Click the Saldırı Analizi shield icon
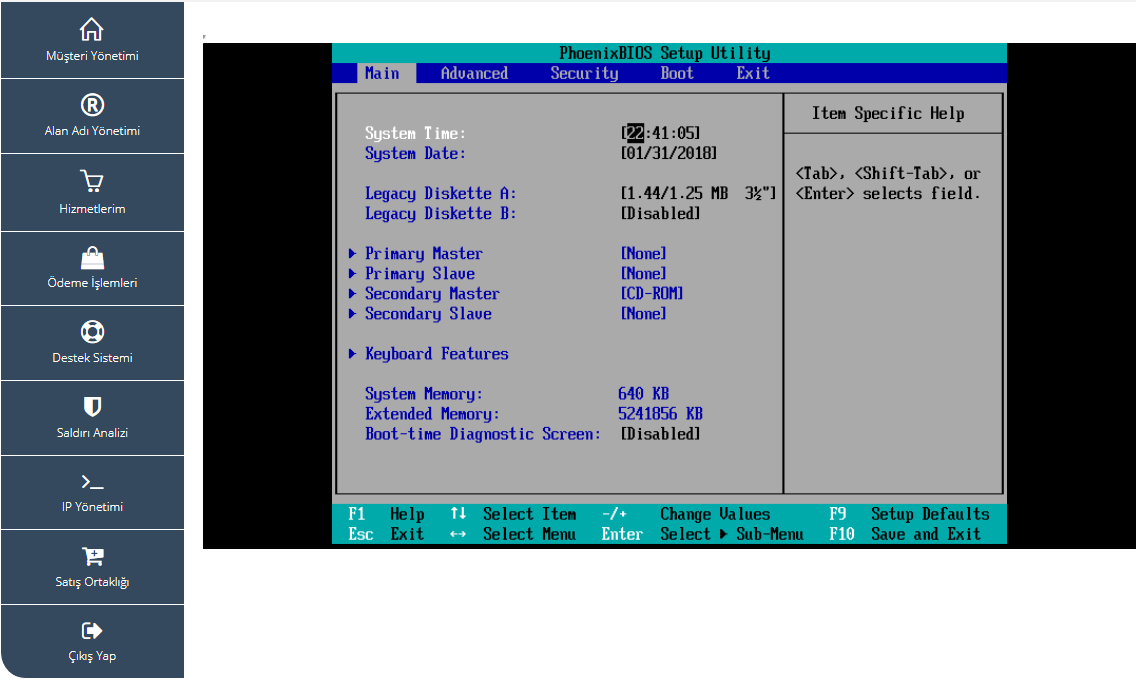Image resolution: width=1136 pixels, height=680 pixels. point(92,407)
